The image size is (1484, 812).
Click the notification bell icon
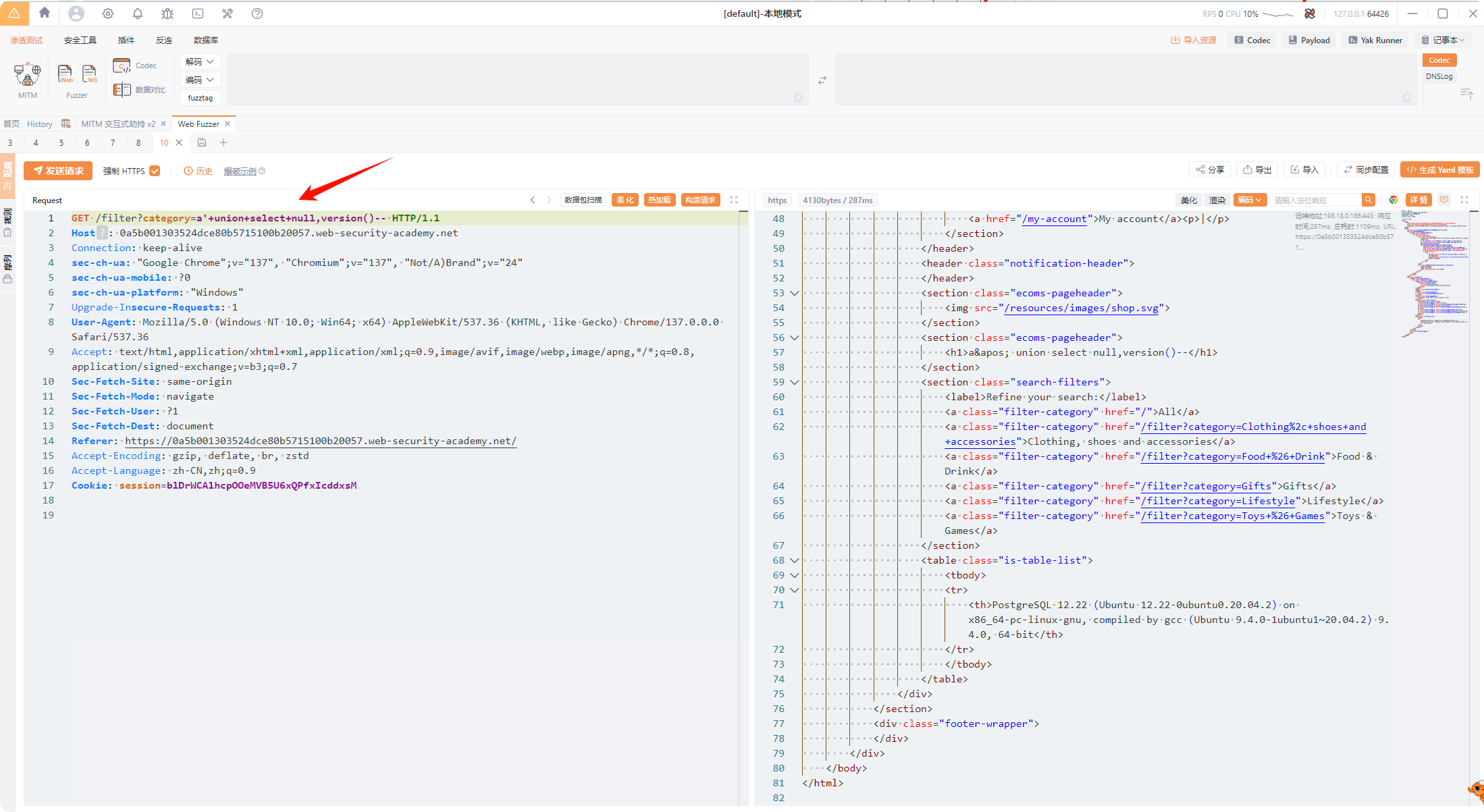[138, 13]
